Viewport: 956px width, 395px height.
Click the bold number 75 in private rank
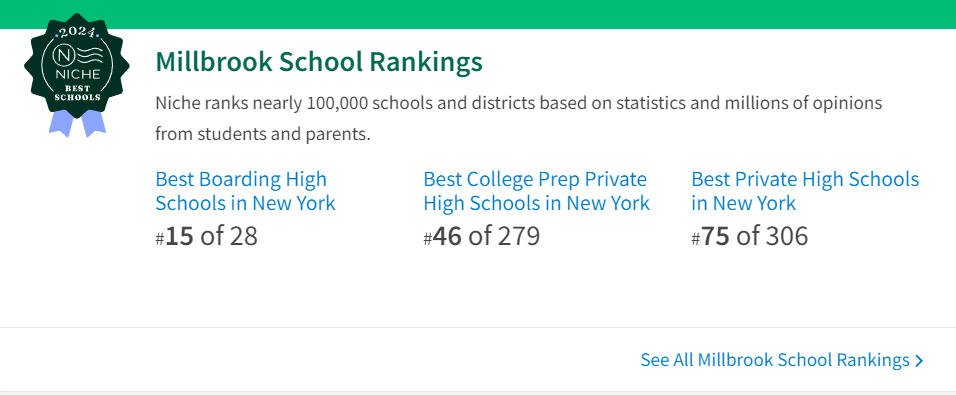[x=716, y=237]
